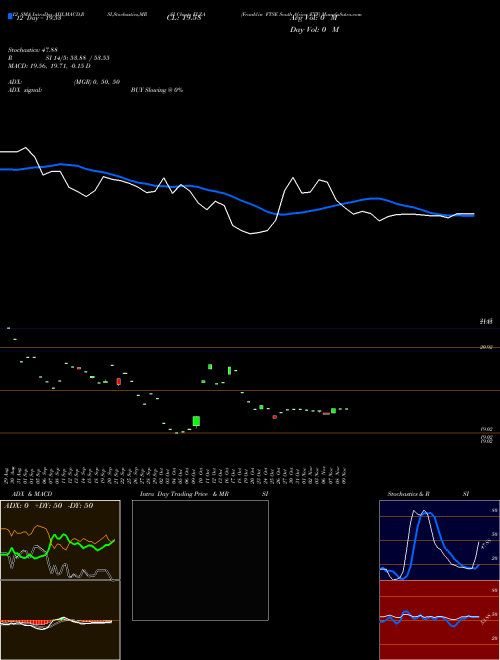This screenshot has height=660, width=500.
Task: Click the 'Day Vol: 0 M' label
Action: (x=314, y=30)
